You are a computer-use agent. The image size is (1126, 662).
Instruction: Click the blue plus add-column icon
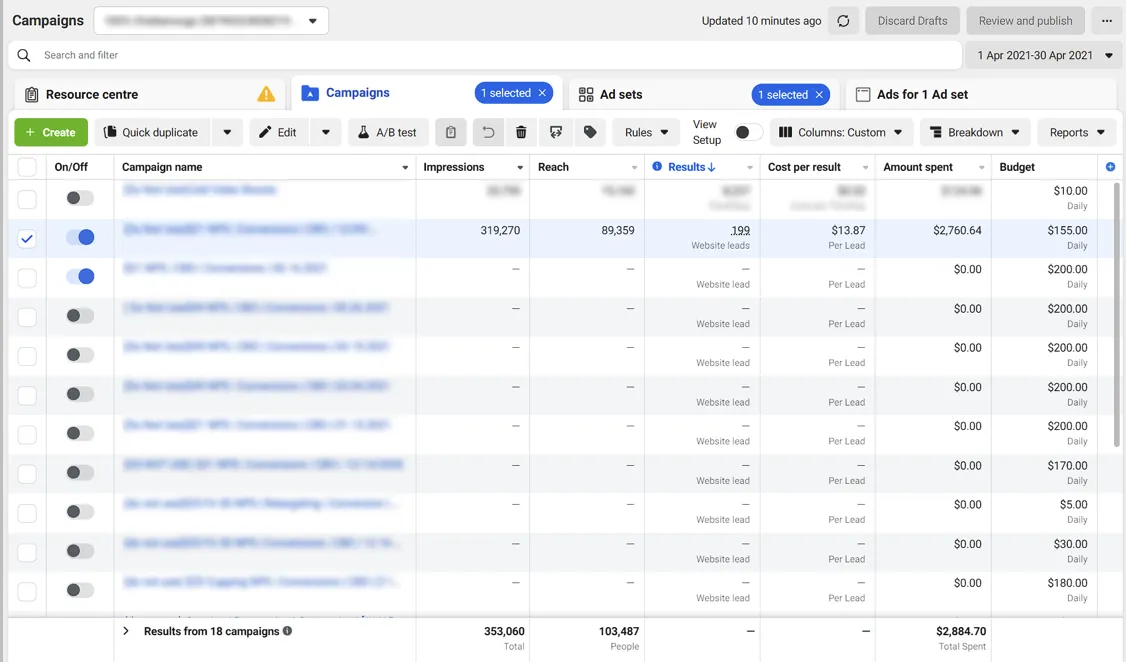(1110, 167)
